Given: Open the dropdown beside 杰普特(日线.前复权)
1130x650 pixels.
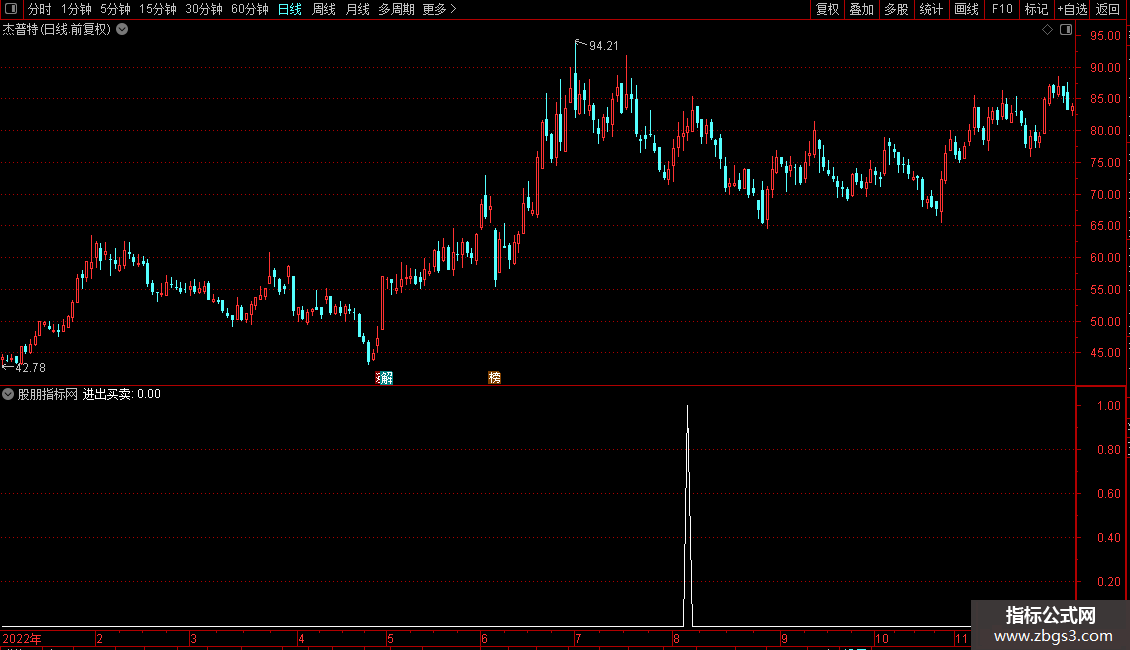Looking at the screenshot, I should point(123,30).
